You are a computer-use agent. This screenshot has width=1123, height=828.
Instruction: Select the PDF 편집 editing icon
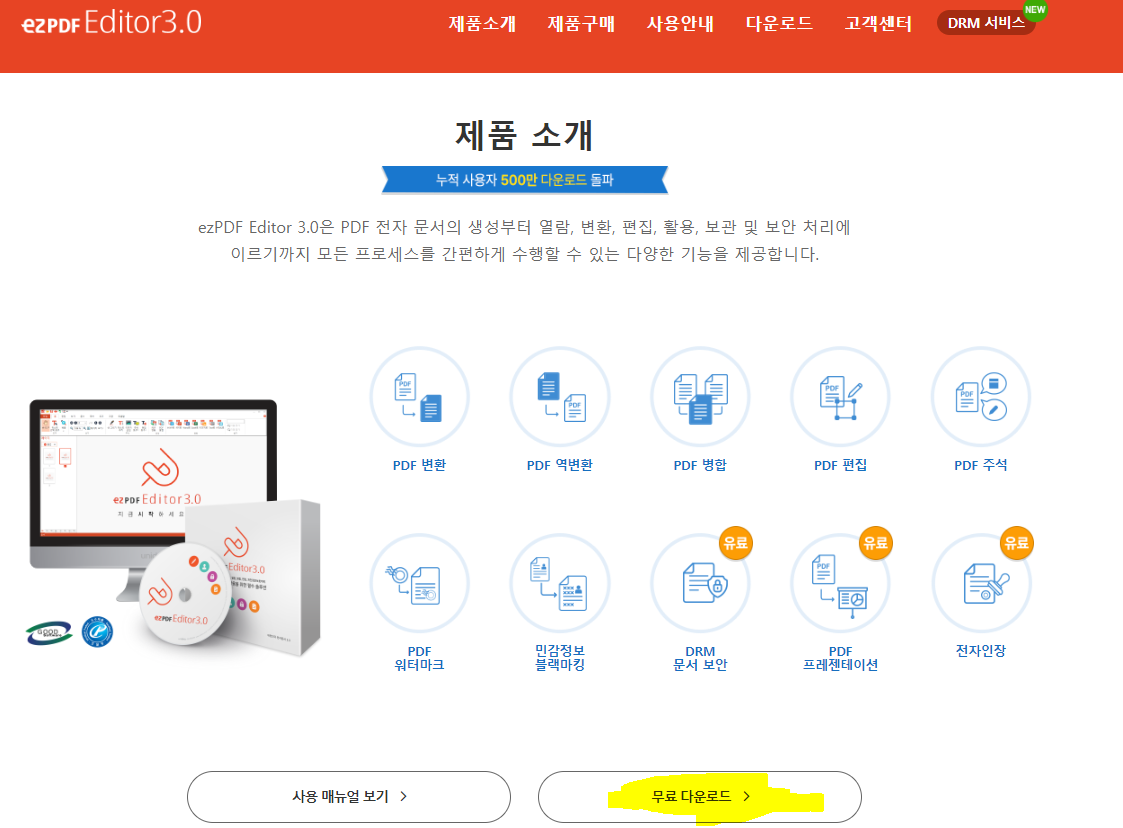[x=840, y=396]
